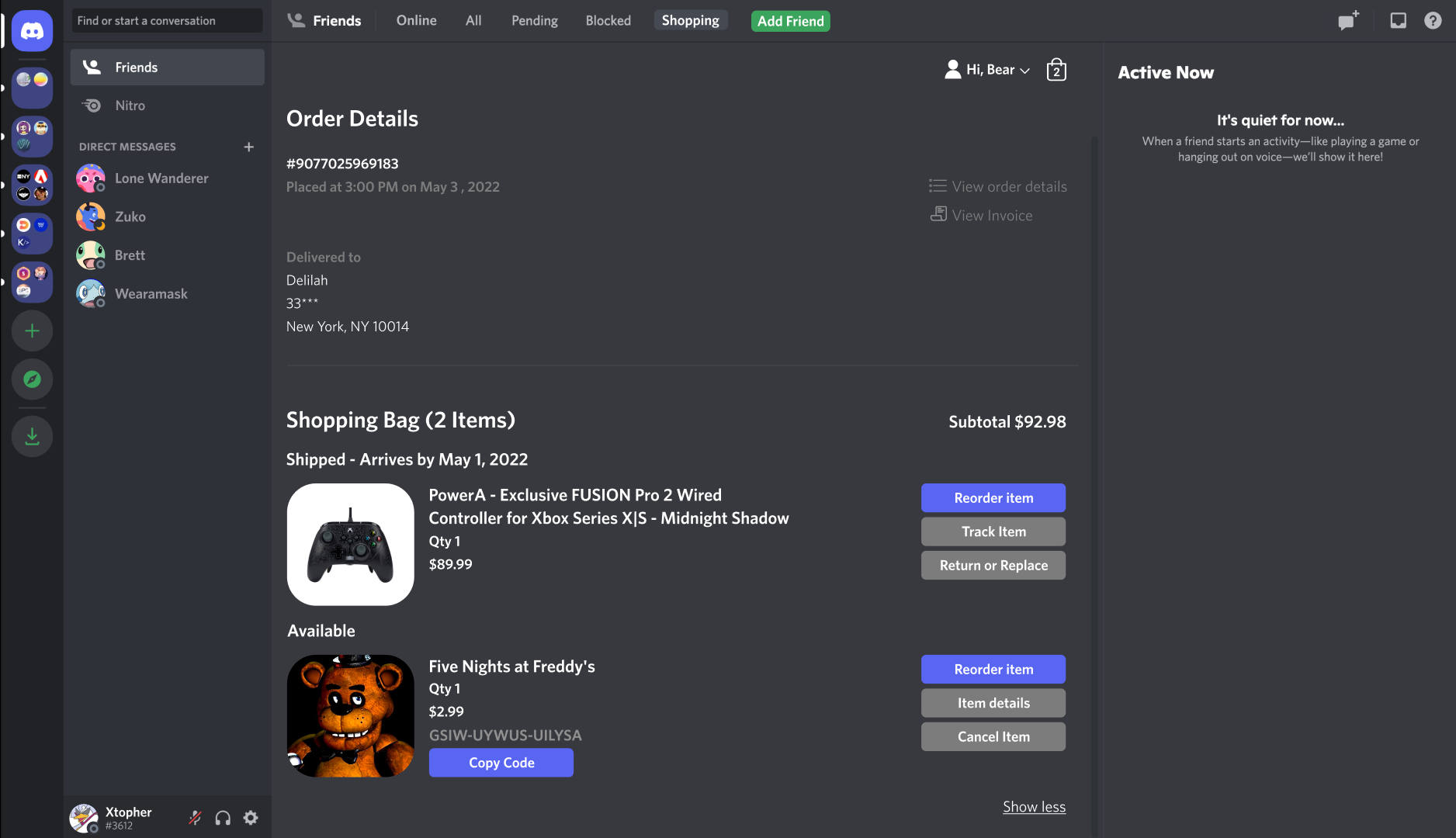The height and width of the screenshot is (838, 1456).
Task: Open the Discord home logo button
Action: pos(32,31)
